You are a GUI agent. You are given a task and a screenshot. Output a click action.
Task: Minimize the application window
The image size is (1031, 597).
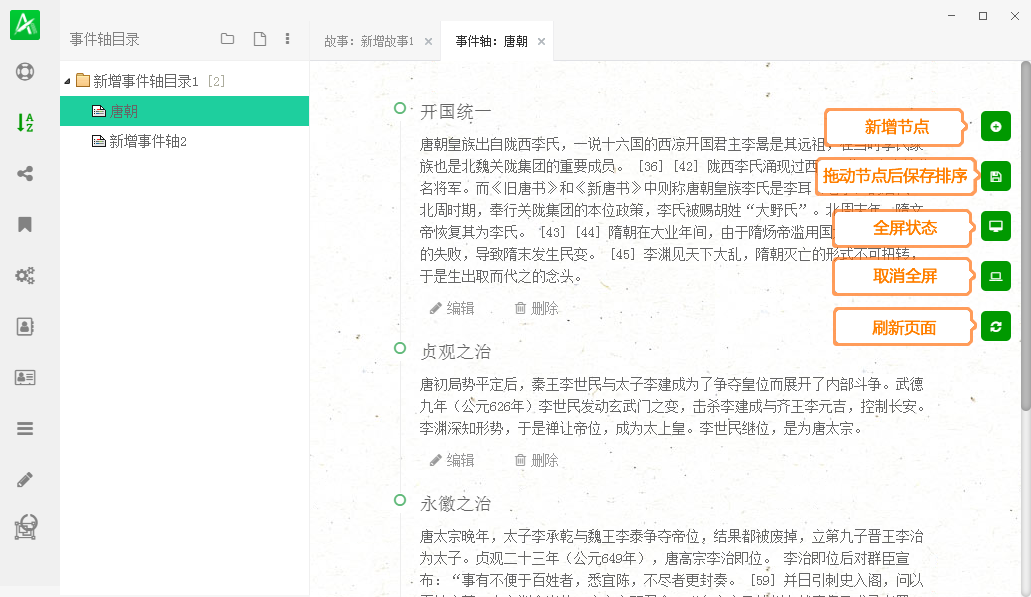click(951, 16)
